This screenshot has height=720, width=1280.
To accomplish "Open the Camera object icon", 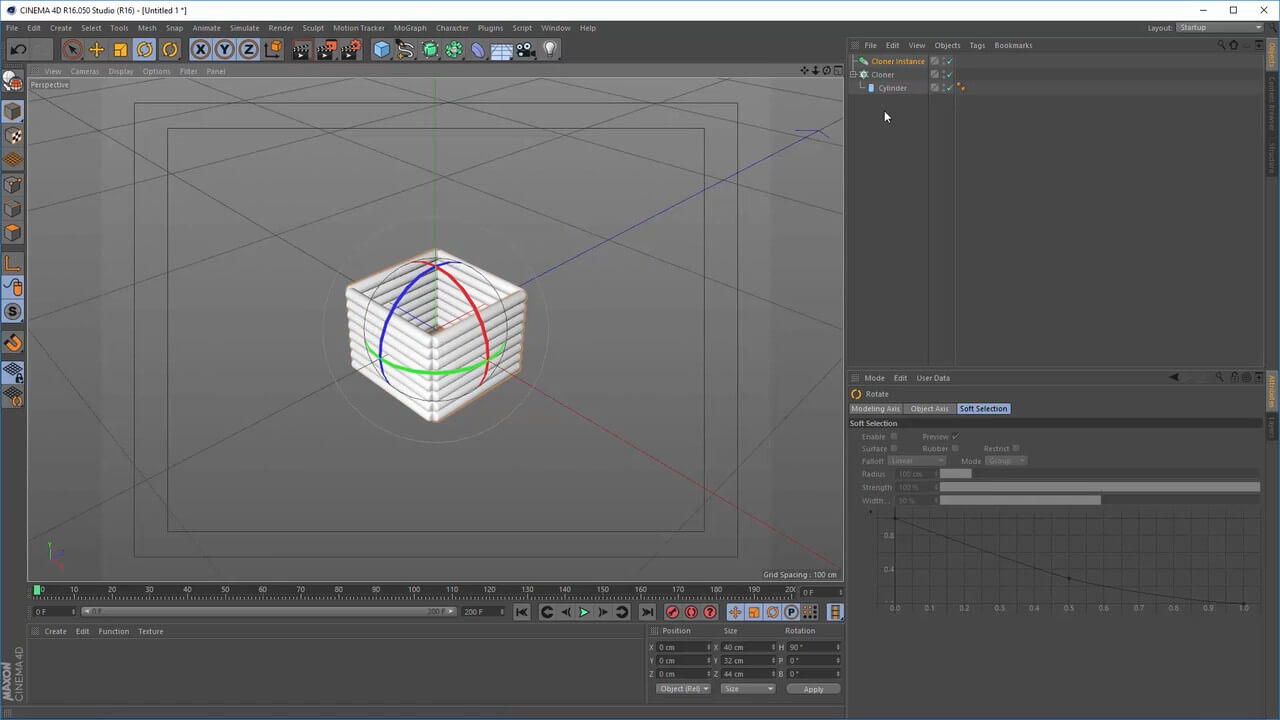I will [x=525, y=49].
